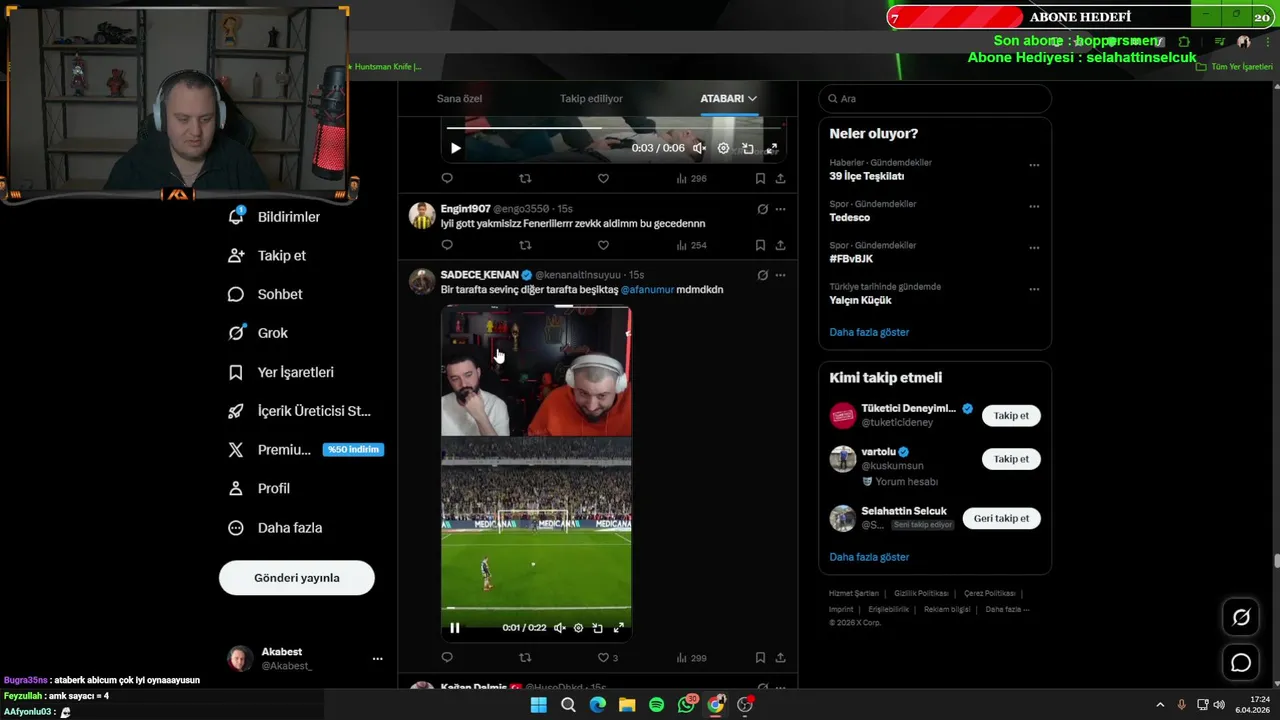The image size is (1280, 720).
Task: Reply to the top video post
Action: point(447,178)
